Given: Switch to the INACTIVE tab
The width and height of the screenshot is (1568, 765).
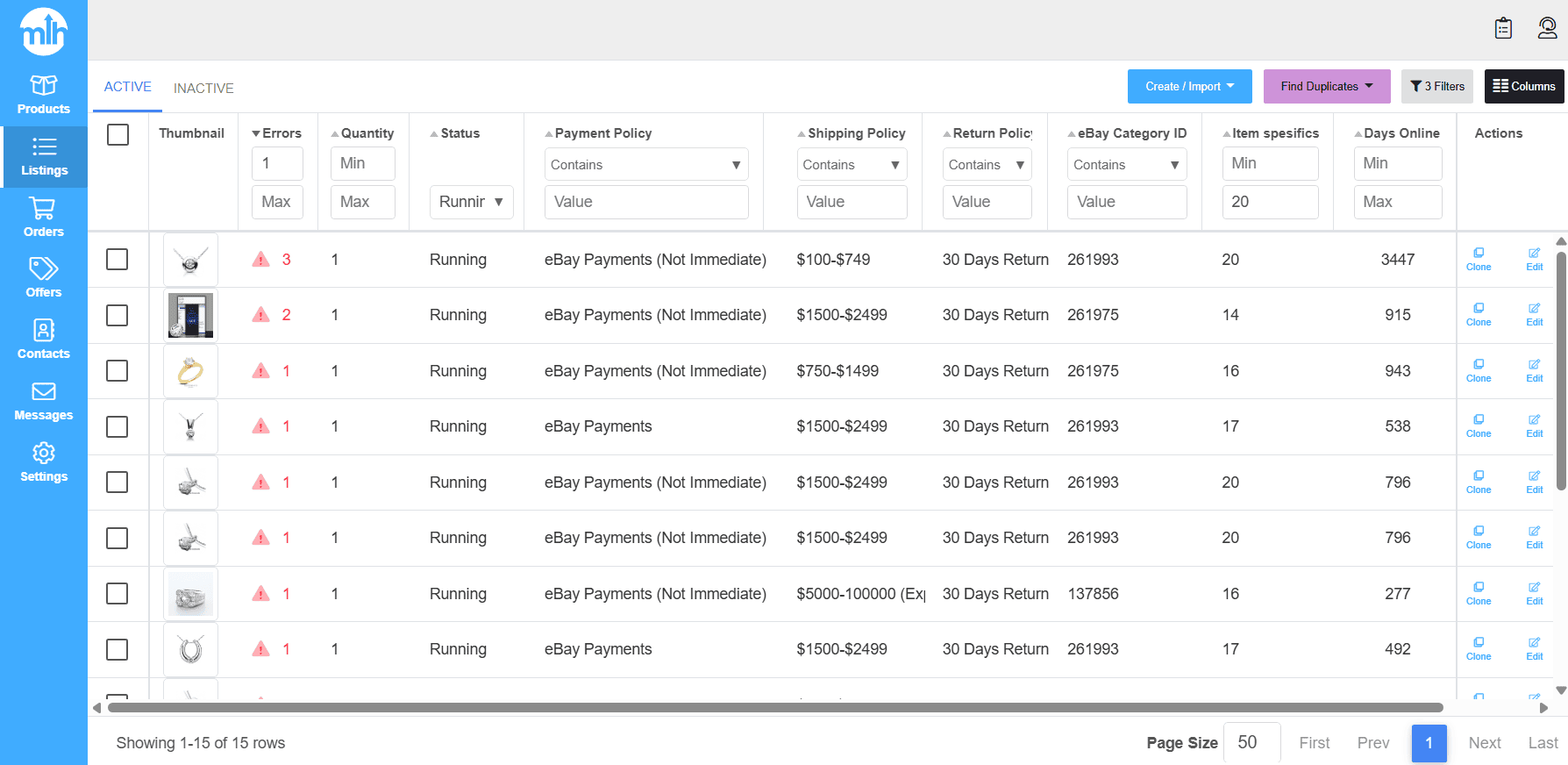Looking at the screenshot, I should 203,88.
